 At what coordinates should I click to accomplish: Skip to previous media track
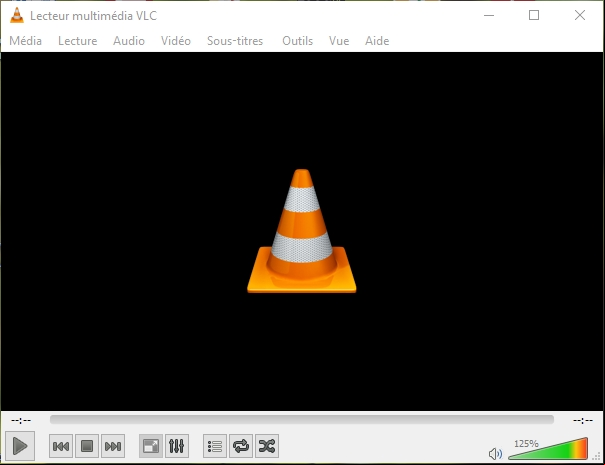(61, 446)
